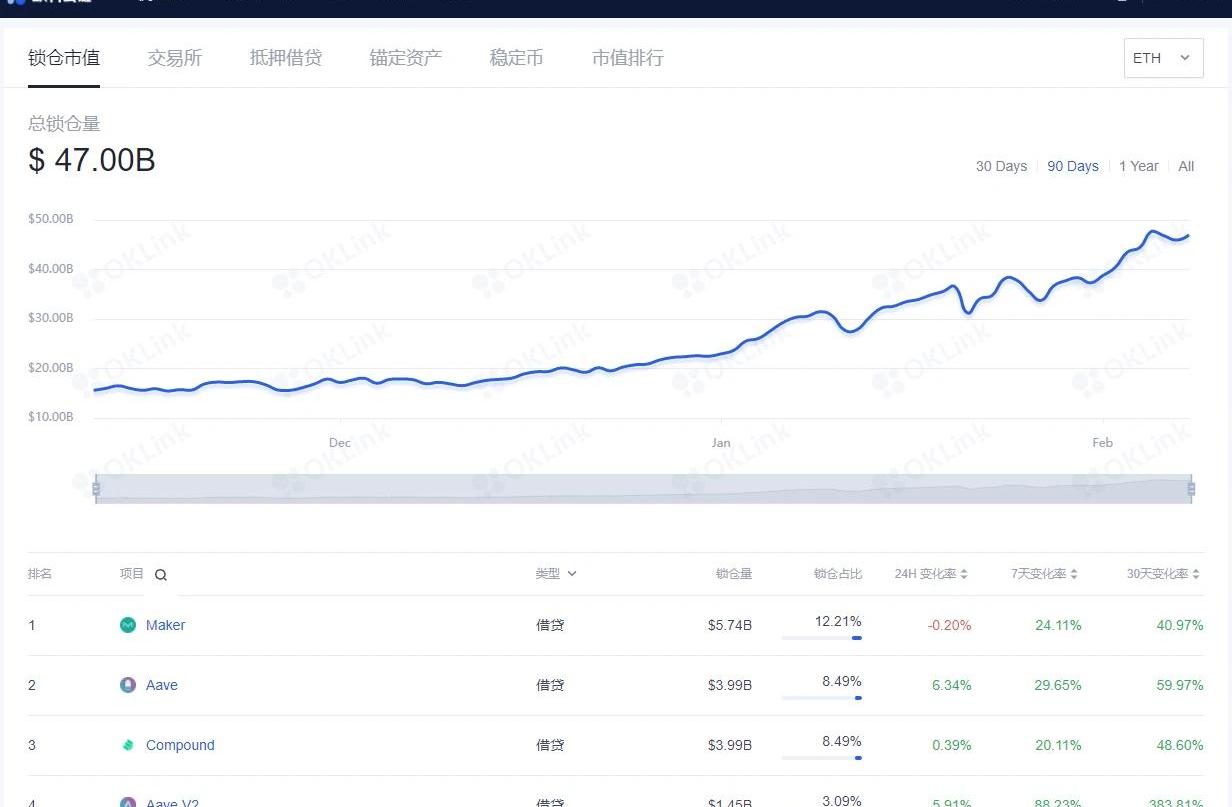The width and height of the screenshot is (1232, 807).
Task: Sort by 24H 变化率 arrows icon
Action: coord(964,574)
